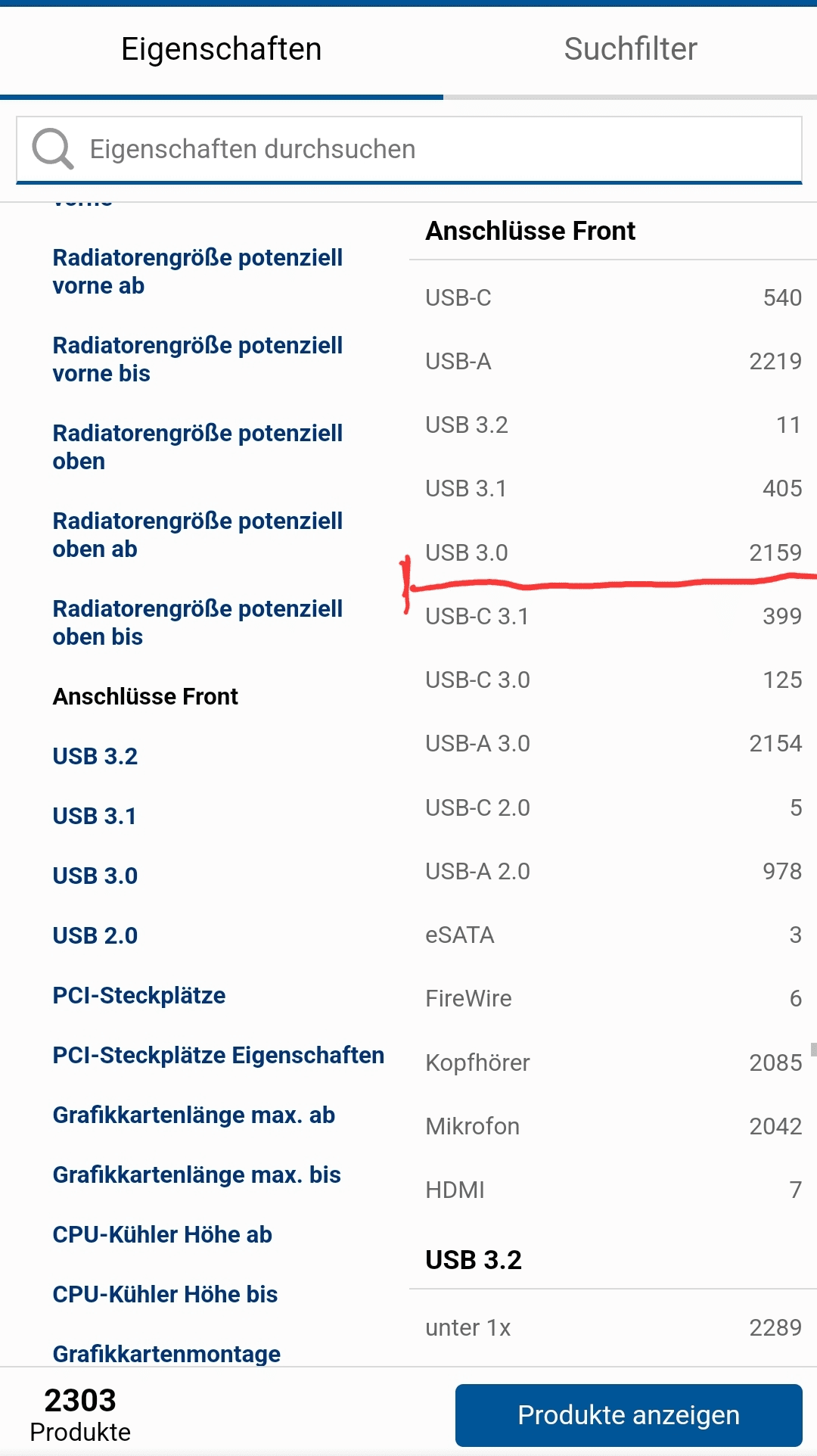Focus the Eigenschaften durchsuchen field
This screenshot has height=1456, width=817.
pos(409,150)
